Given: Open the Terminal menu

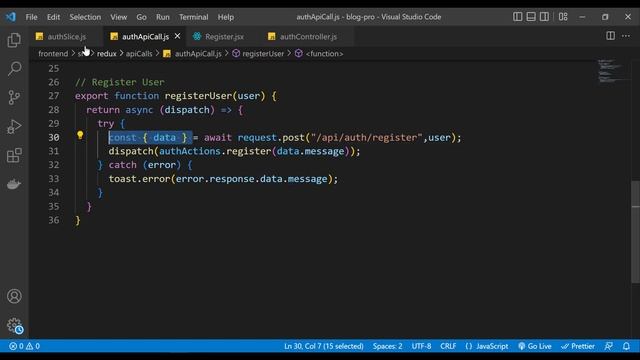Looking at the screenshot, I should (x=193, y=17).
